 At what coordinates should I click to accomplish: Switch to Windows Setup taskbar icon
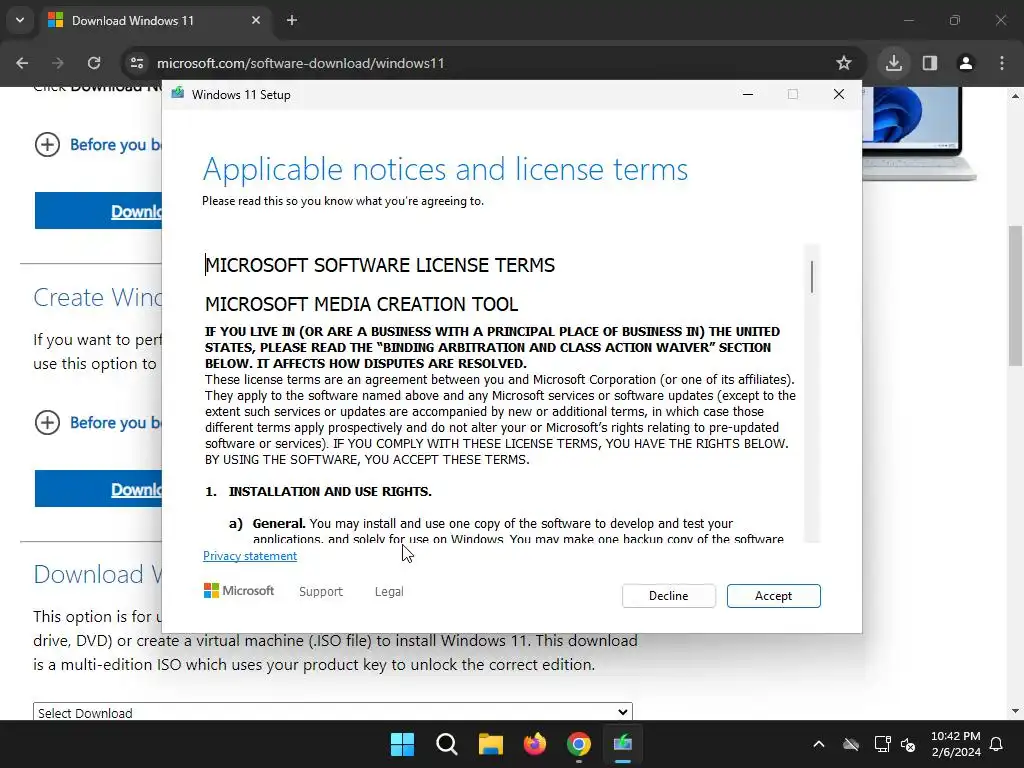click(622, 744)
